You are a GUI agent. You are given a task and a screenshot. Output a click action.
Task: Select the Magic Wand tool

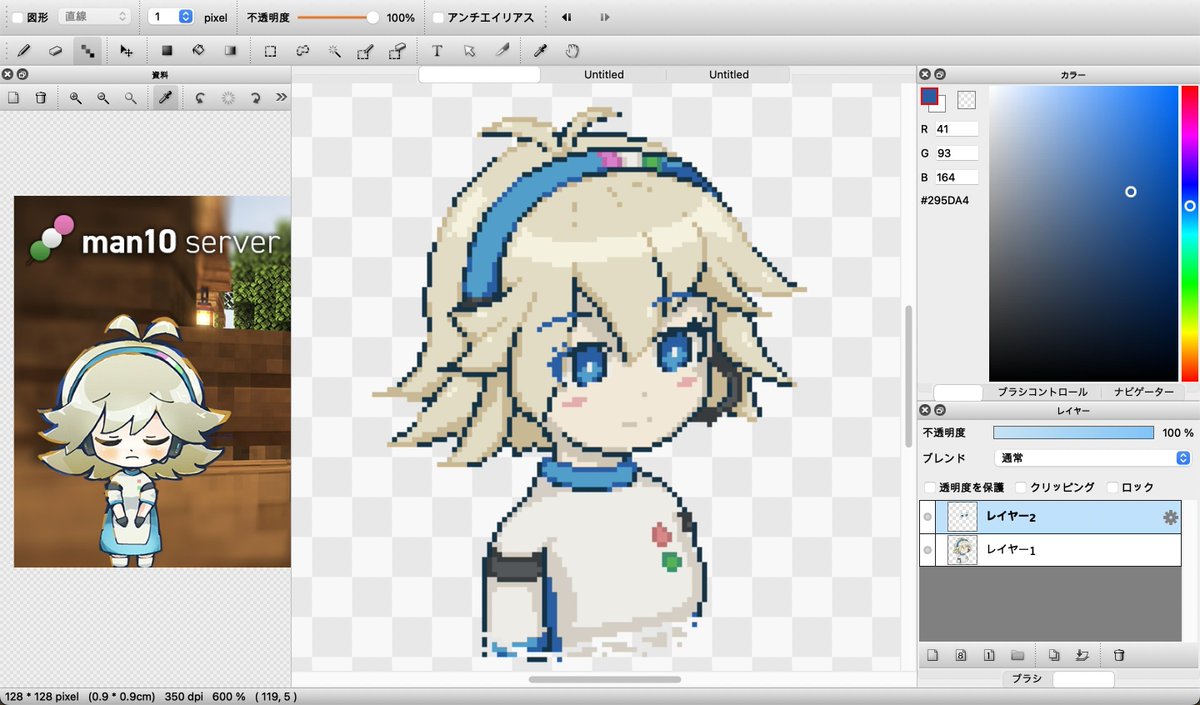click(x=334, y=50)
